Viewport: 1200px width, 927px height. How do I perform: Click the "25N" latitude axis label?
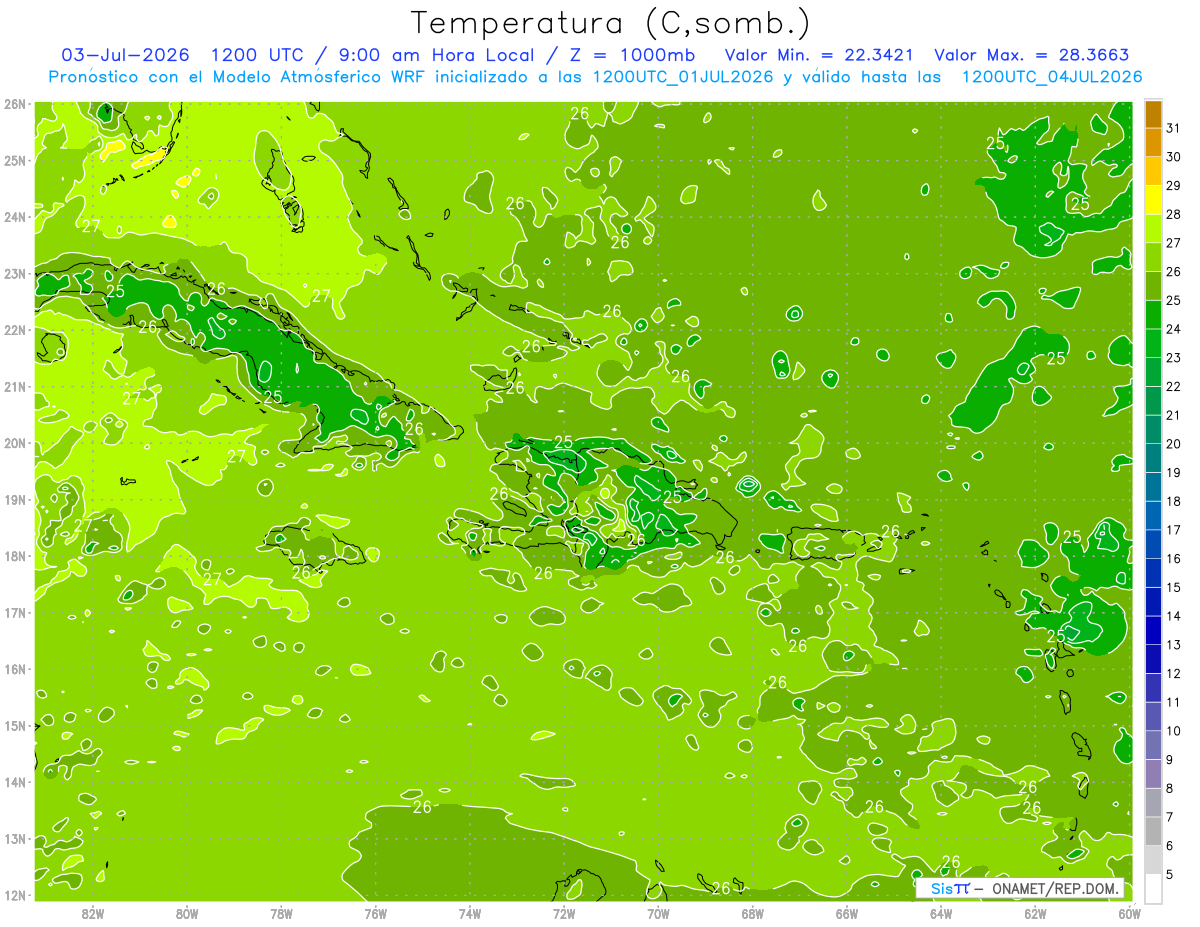(15, 160)
